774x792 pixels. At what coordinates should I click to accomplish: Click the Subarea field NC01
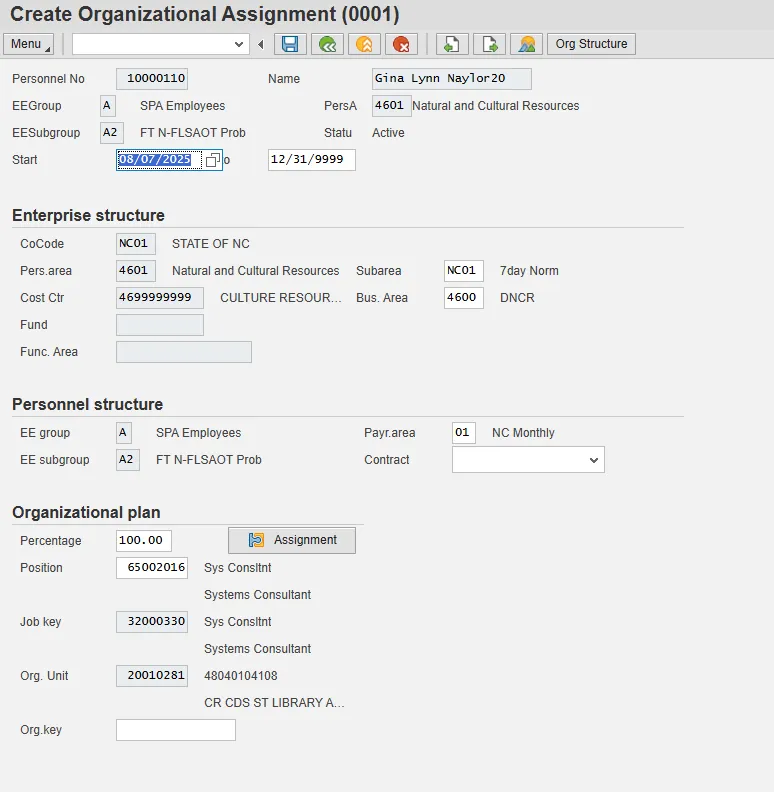464,271
